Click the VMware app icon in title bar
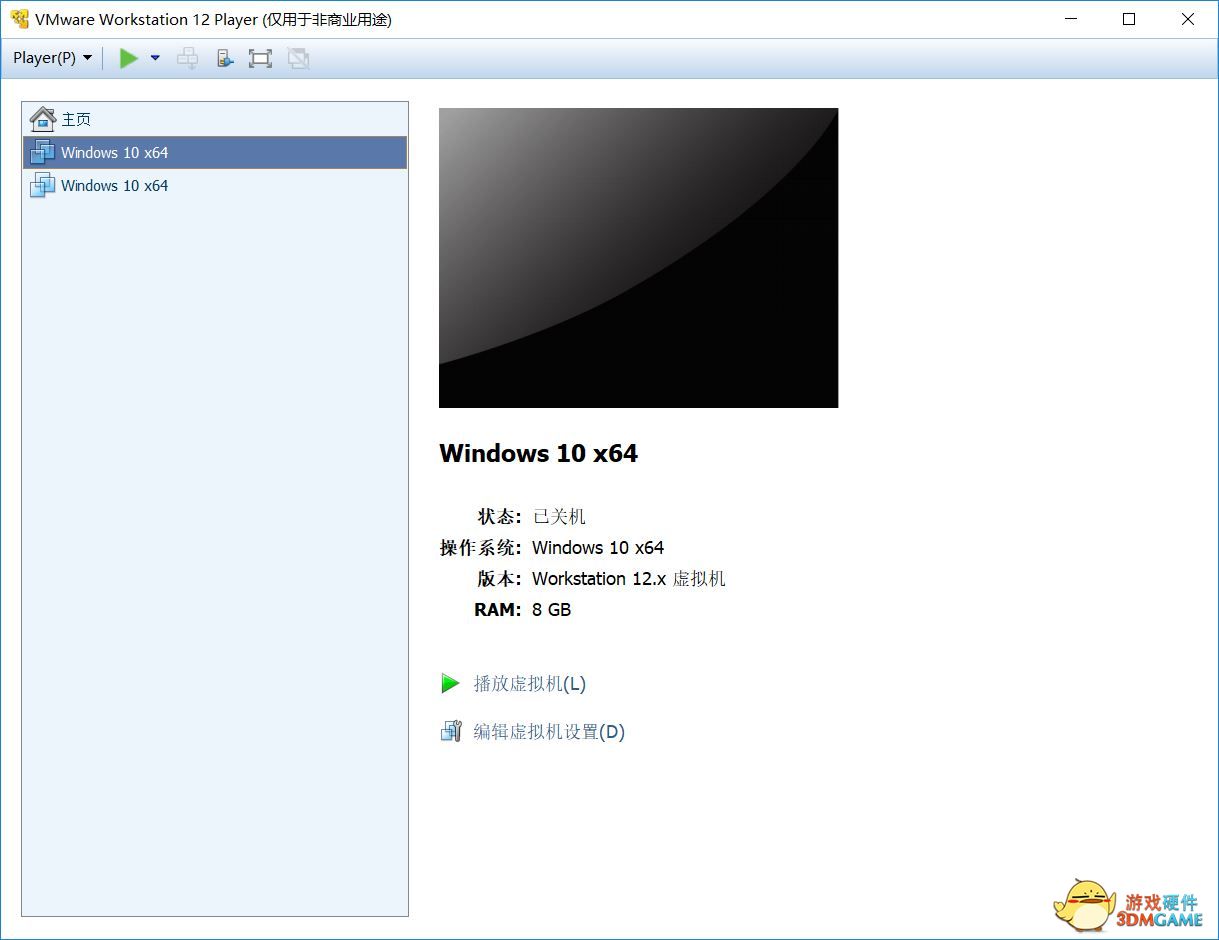The image size is (1219, 940). click(x=19, y=19)
